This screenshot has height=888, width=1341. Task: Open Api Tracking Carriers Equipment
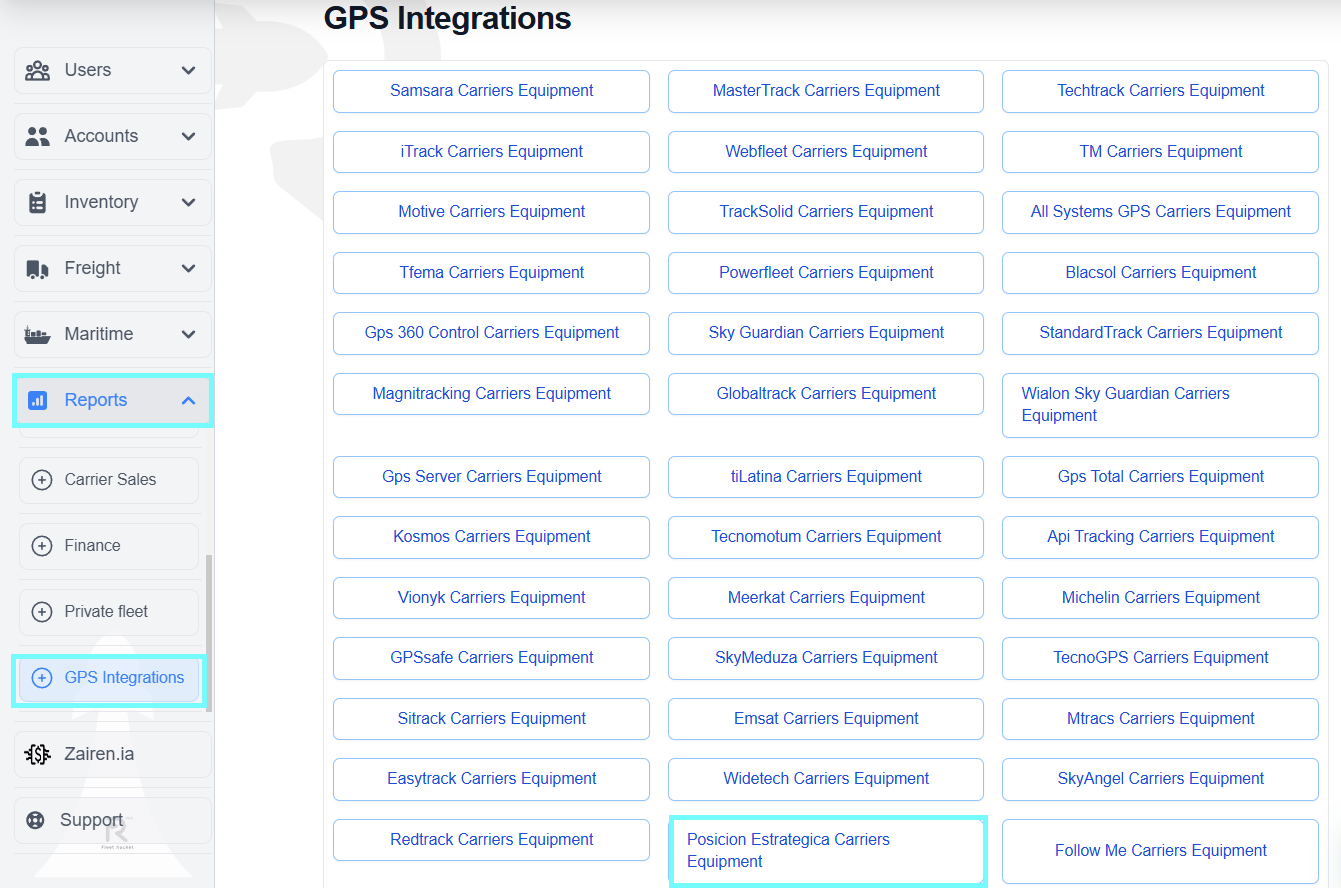1160,537
